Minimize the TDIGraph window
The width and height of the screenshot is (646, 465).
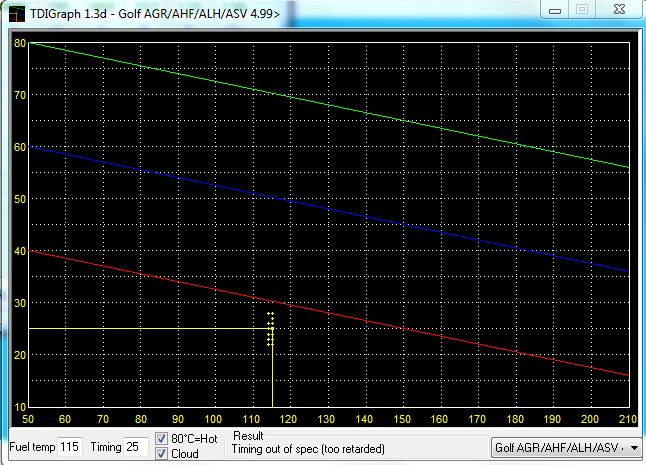553,9
